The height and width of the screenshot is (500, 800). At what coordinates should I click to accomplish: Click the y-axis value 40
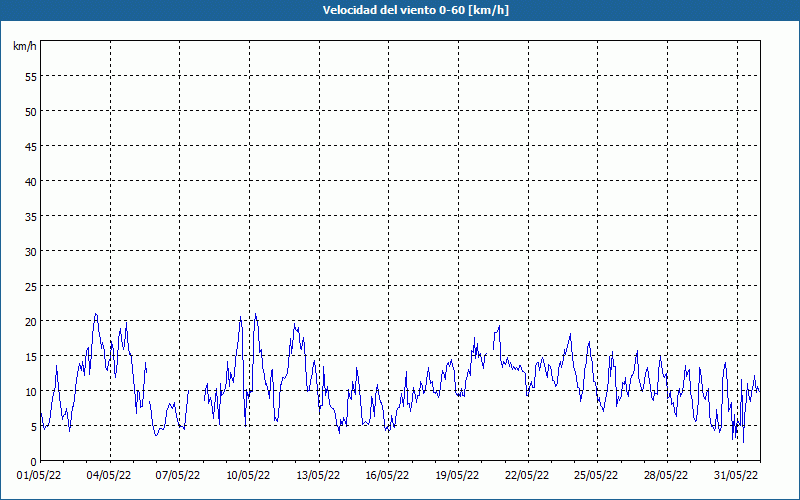31,182
